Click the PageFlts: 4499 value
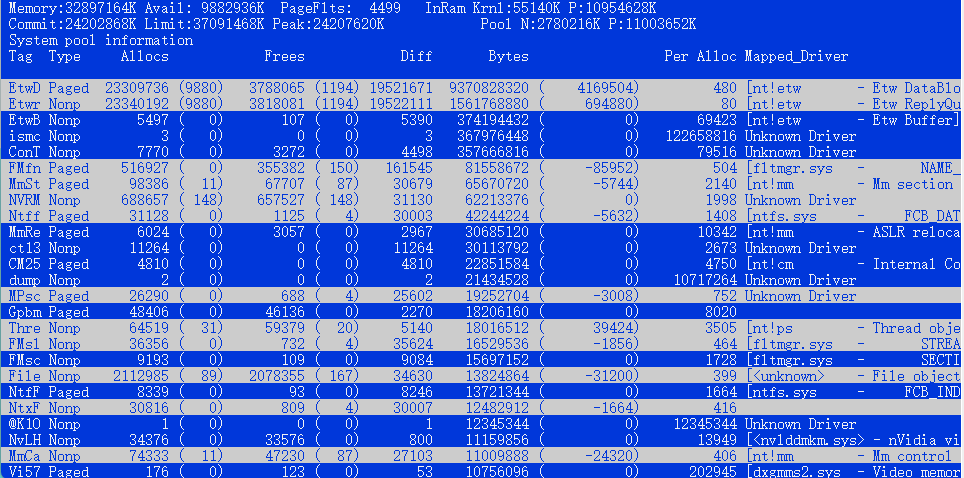This screenshot has width=964, height=478. [341, 9]
